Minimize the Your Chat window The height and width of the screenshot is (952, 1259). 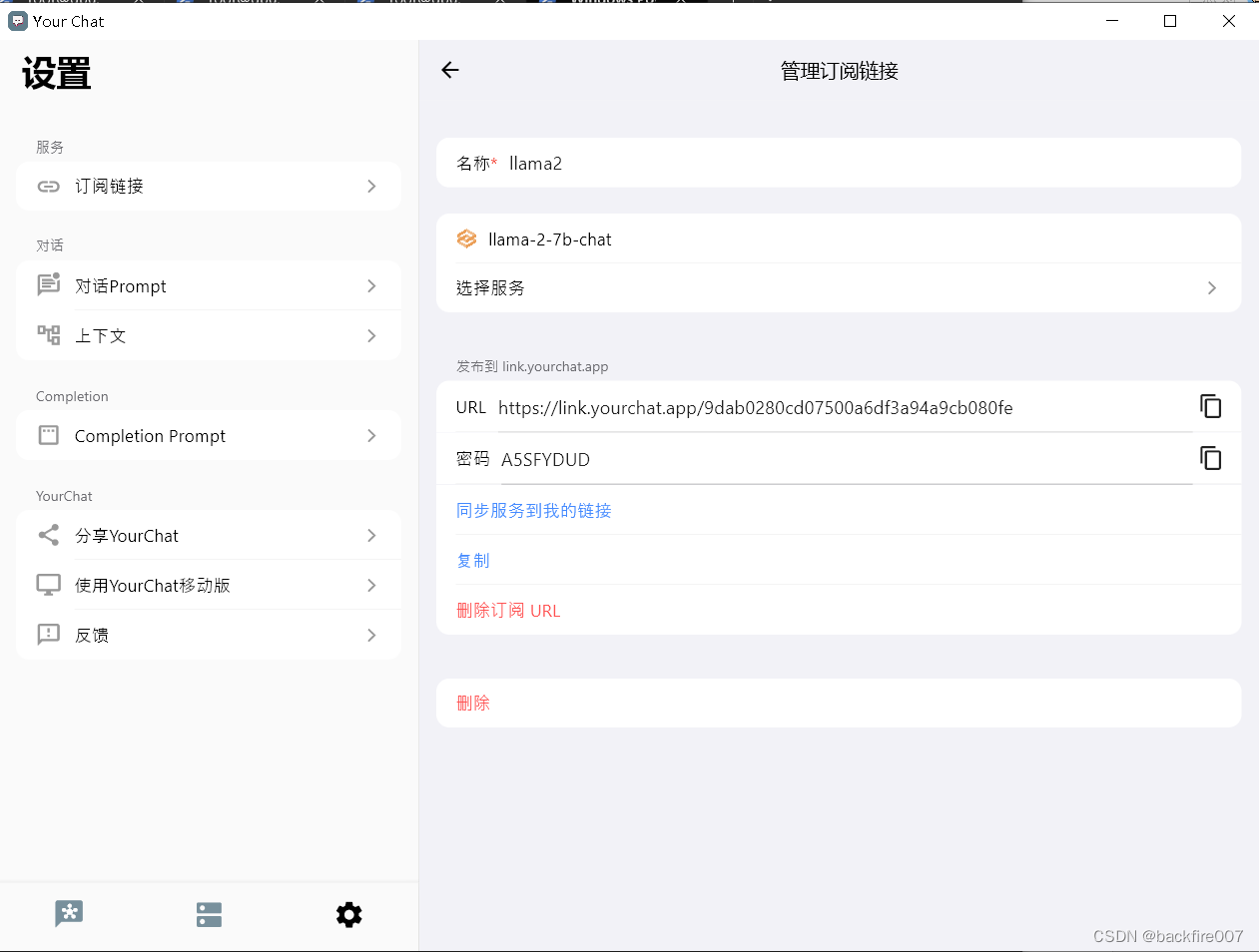(x=1112, y=21)
